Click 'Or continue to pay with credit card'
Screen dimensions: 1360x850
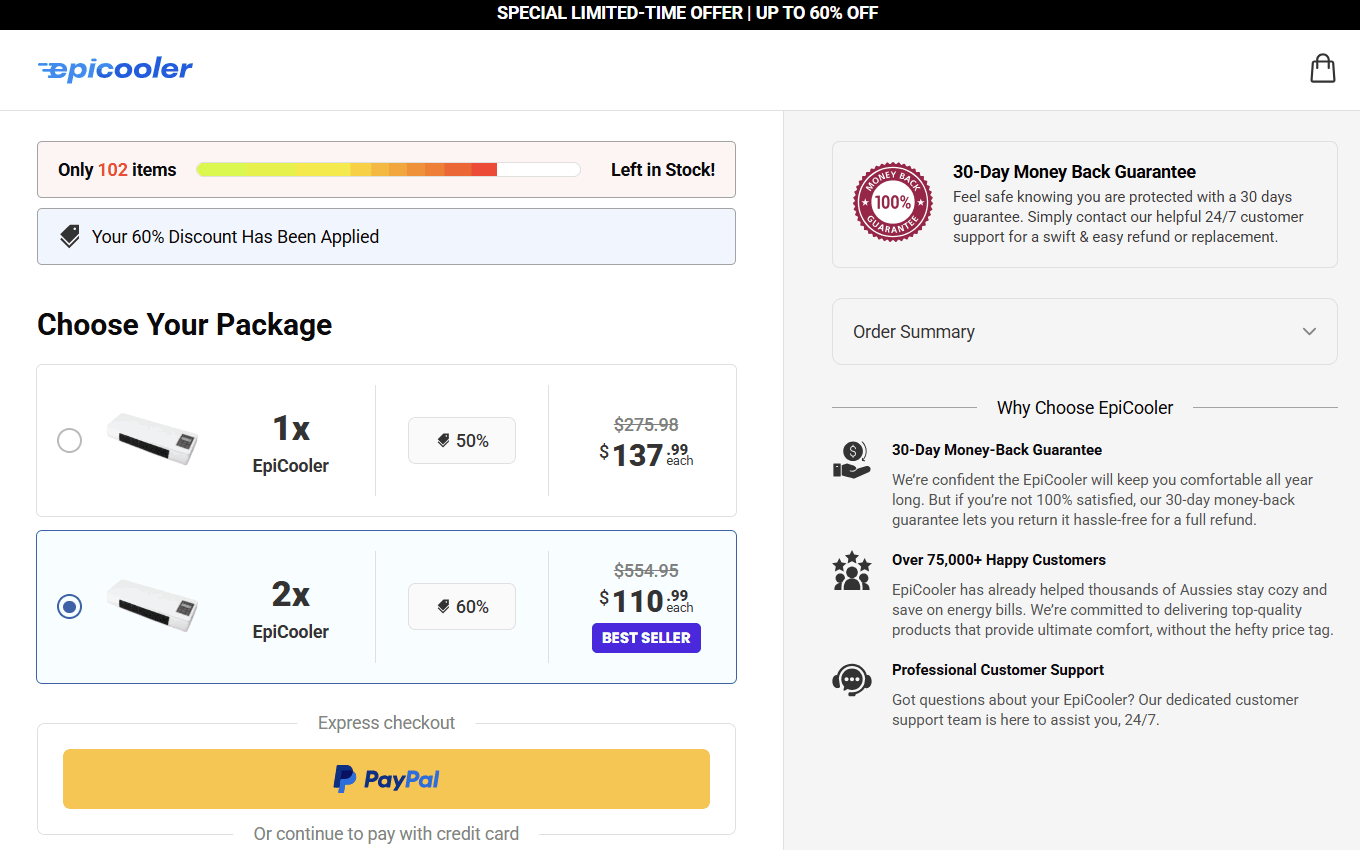click(x=386, y=834)
